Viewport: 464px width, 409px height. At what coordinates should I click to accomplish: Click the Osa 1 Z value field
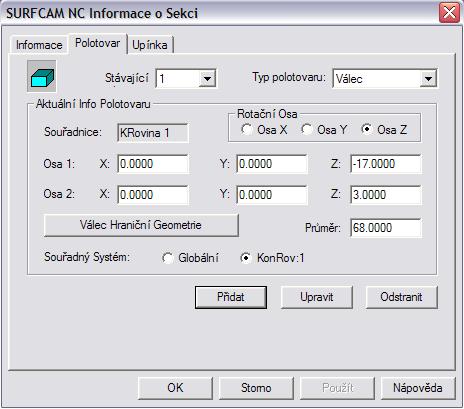coord(386,164)
